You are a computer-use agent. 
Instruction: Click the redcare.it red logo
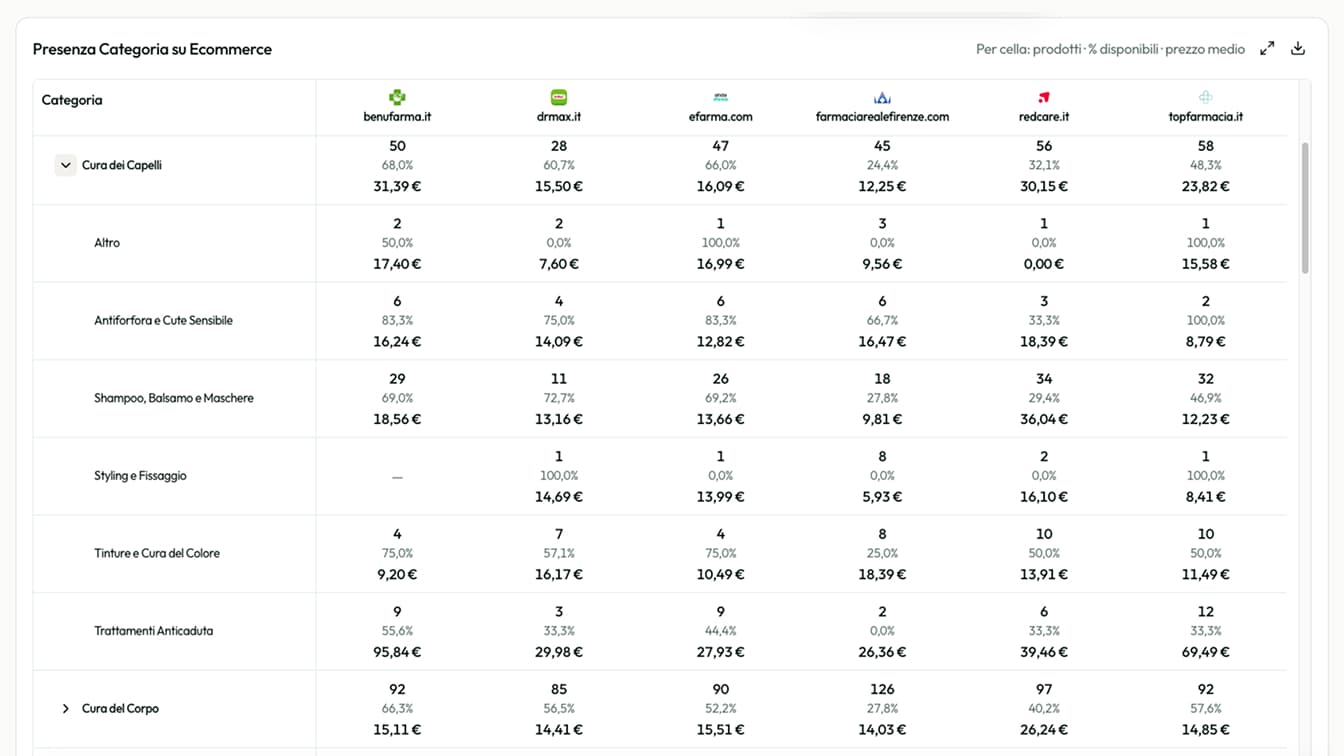click(x=1044, y=97)
